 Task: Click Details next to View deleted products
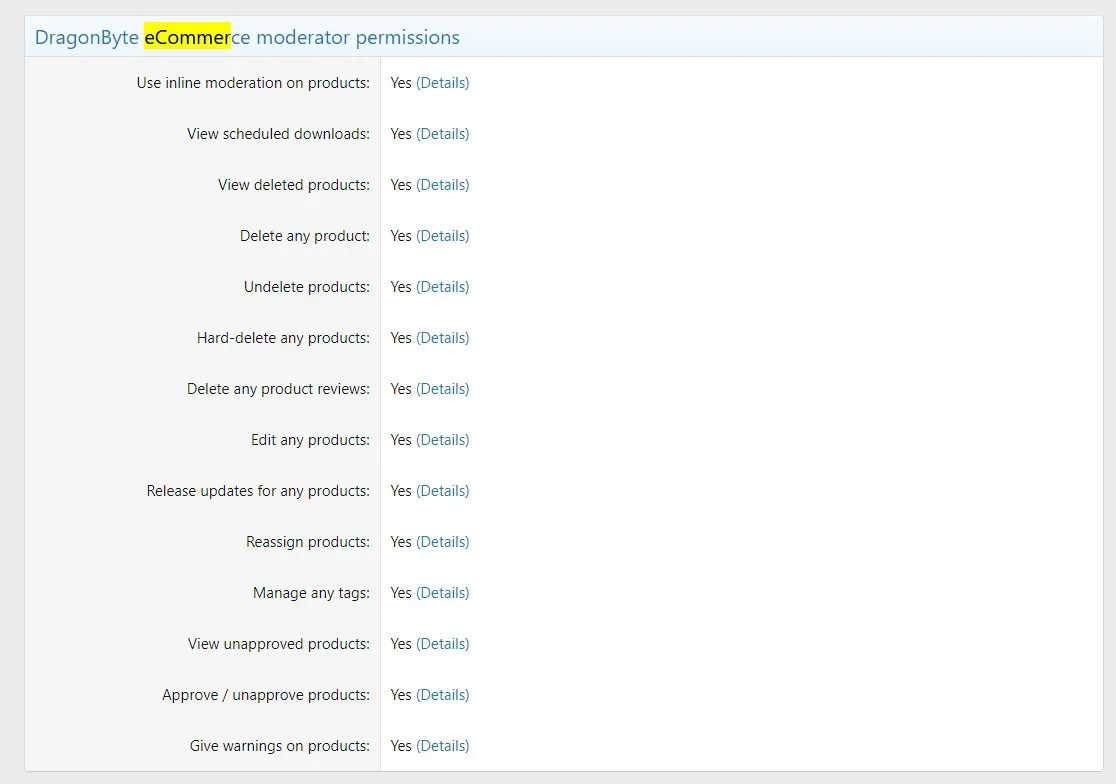[442, 185]
